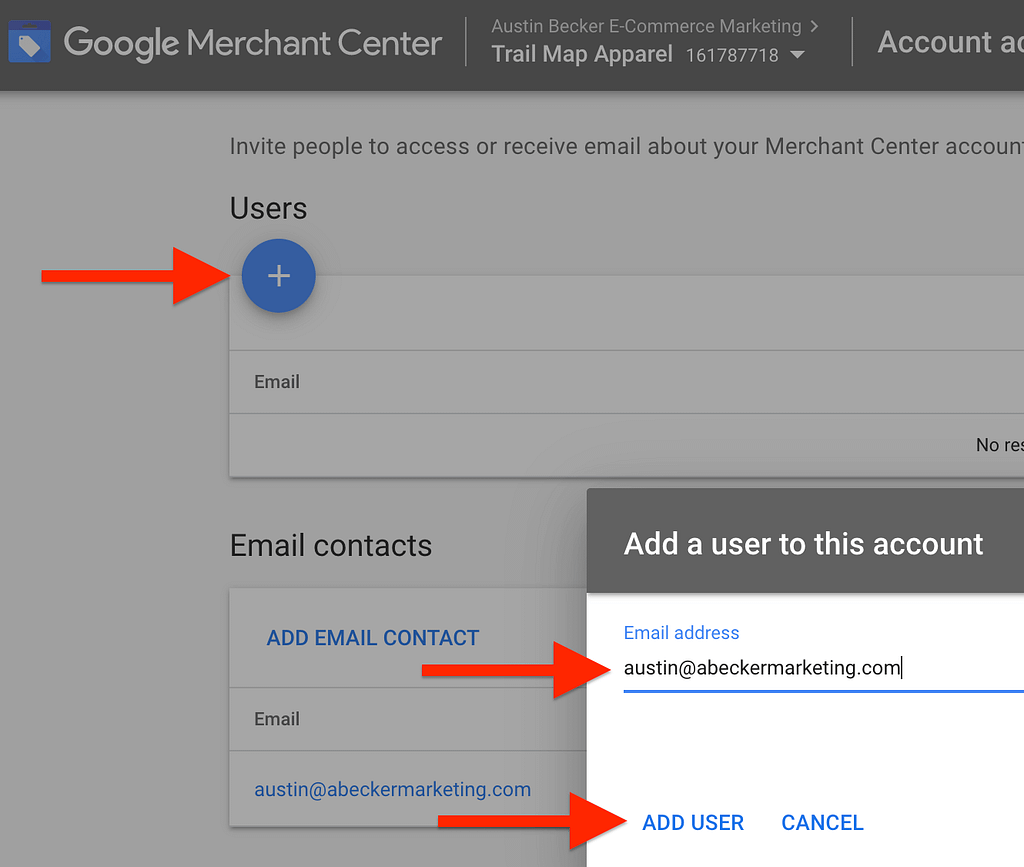Expand the Austin Becker E-Commerce Marketing breadcrumb chevron
This screenshot has height=867, width=1024.
click(814, 26)
